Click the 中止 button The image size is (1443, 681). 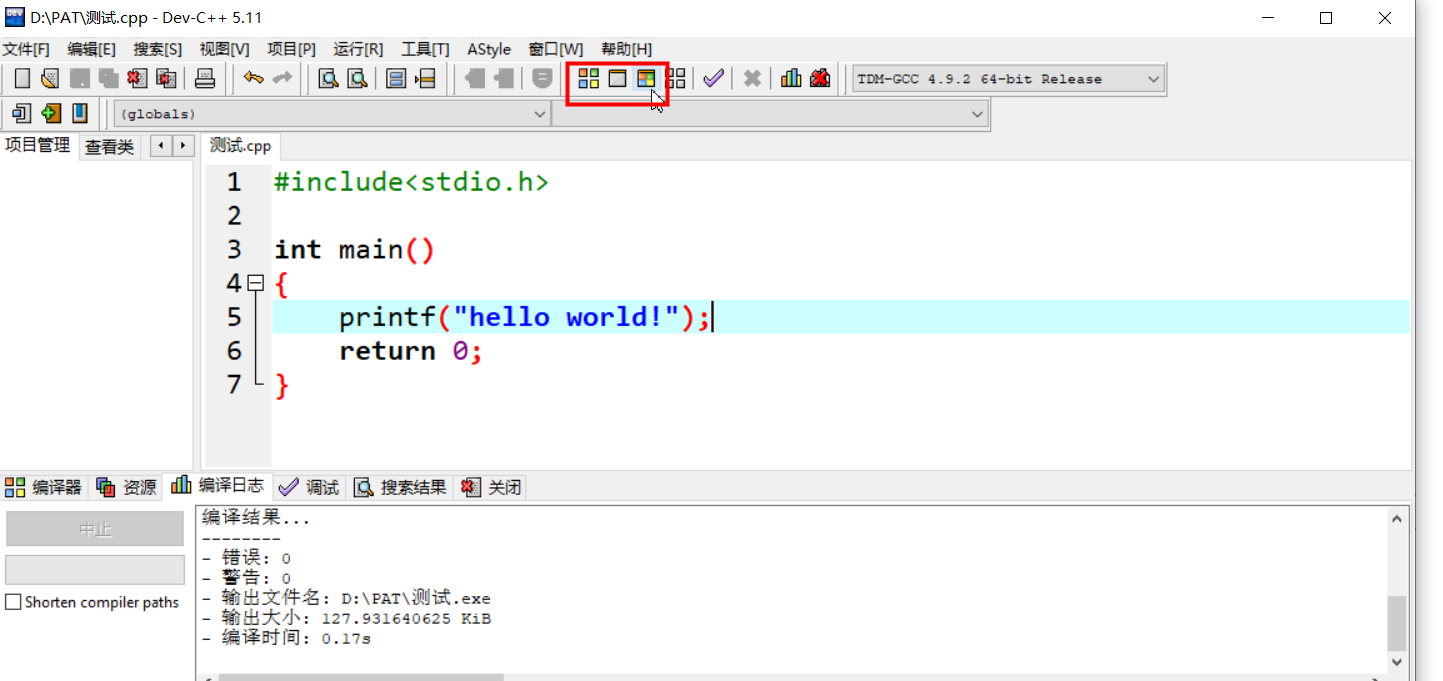pos(95,529)
